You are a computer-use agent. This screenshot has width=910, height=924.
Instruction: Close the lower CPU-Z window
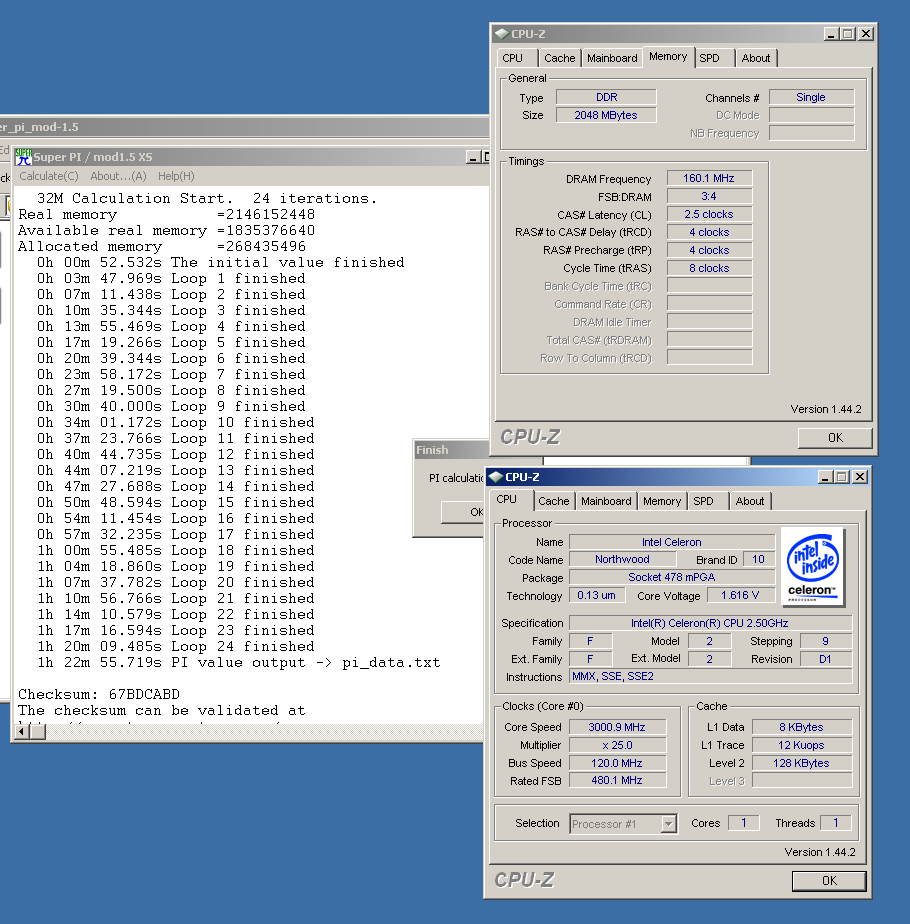(x=860, y=477)
